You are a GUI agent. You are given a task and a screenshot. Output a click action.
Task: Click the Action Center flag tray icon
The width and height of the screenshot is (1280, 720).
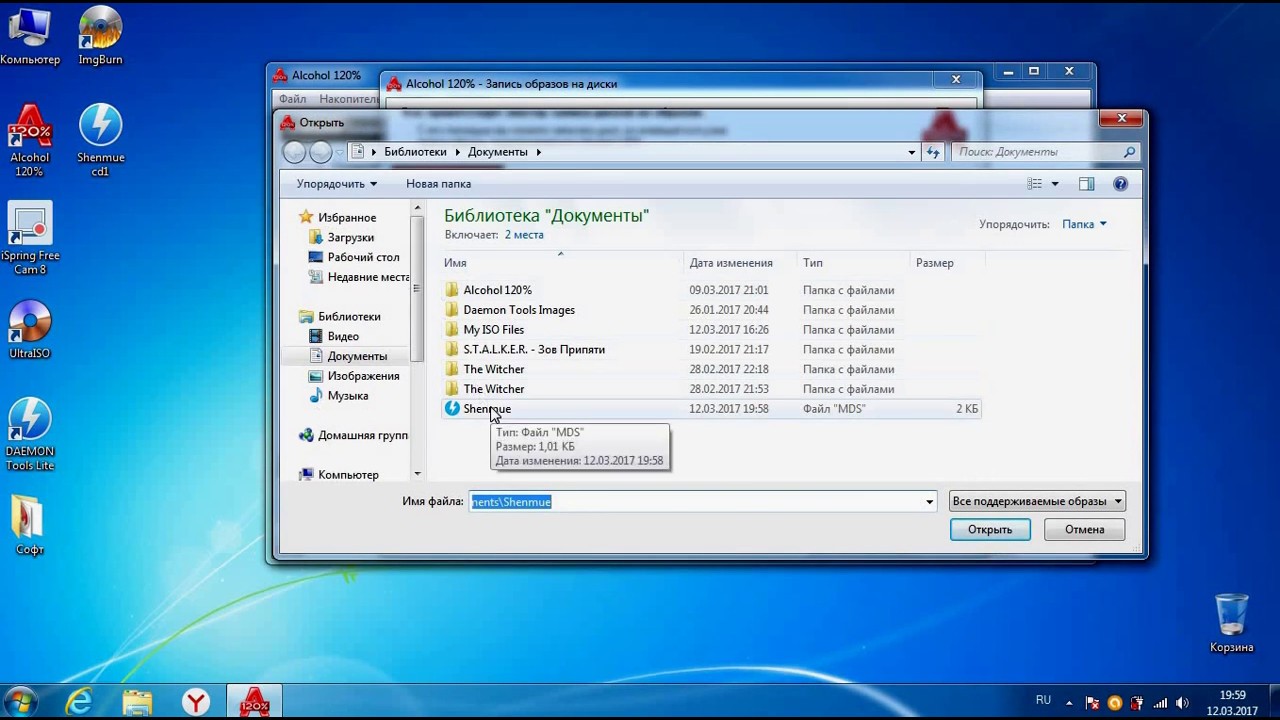point(1093,703)
